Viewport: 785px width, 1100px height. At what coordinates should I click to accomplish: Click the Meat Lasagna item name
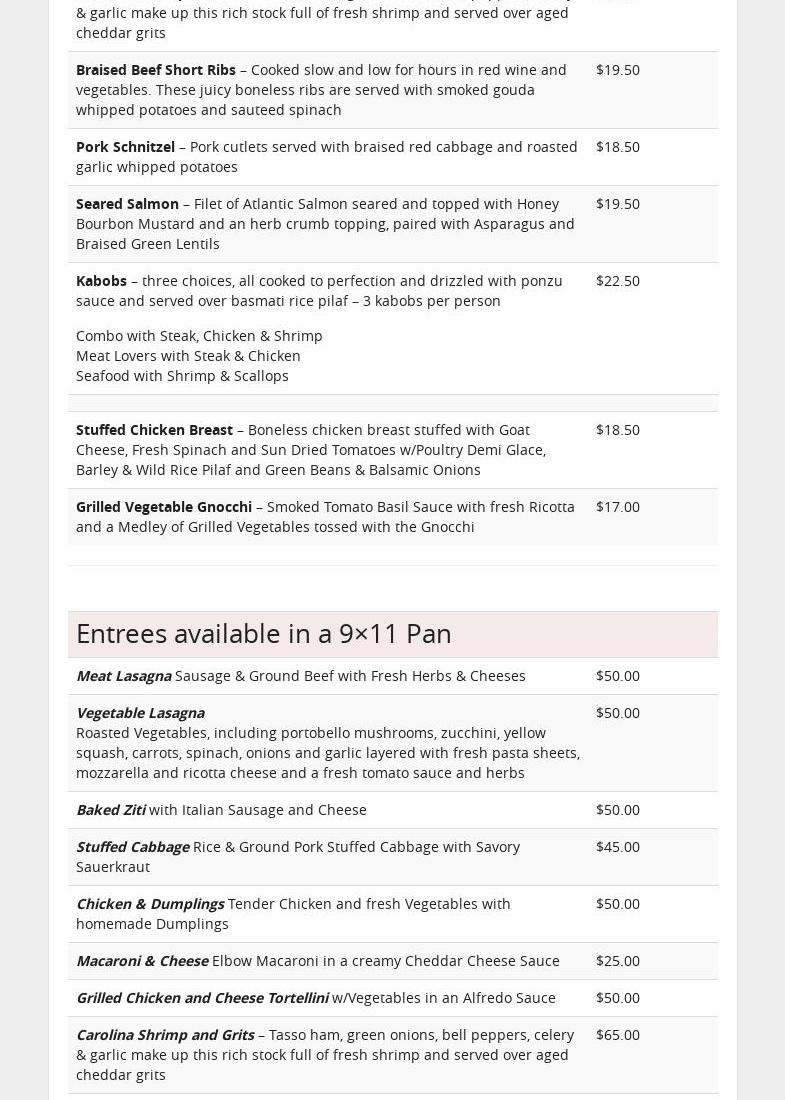point(123,676)
